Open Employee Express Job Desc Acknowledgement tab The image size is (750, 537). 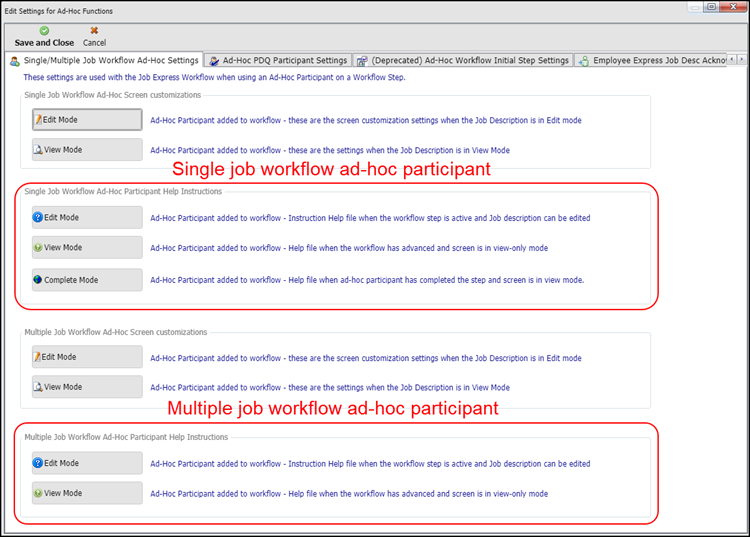651,60
